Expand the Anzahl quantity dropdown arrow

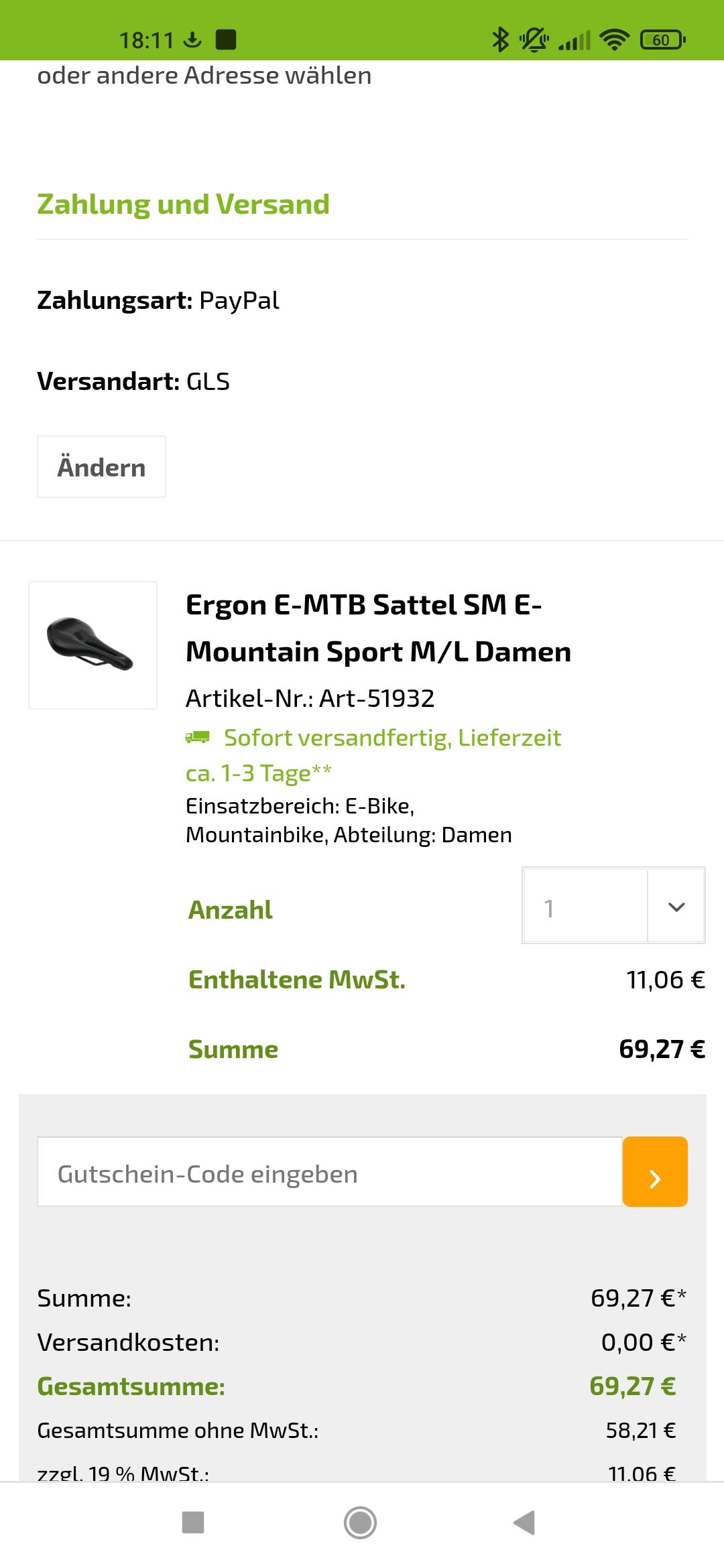pyautogui.click(x=676, y=907)
